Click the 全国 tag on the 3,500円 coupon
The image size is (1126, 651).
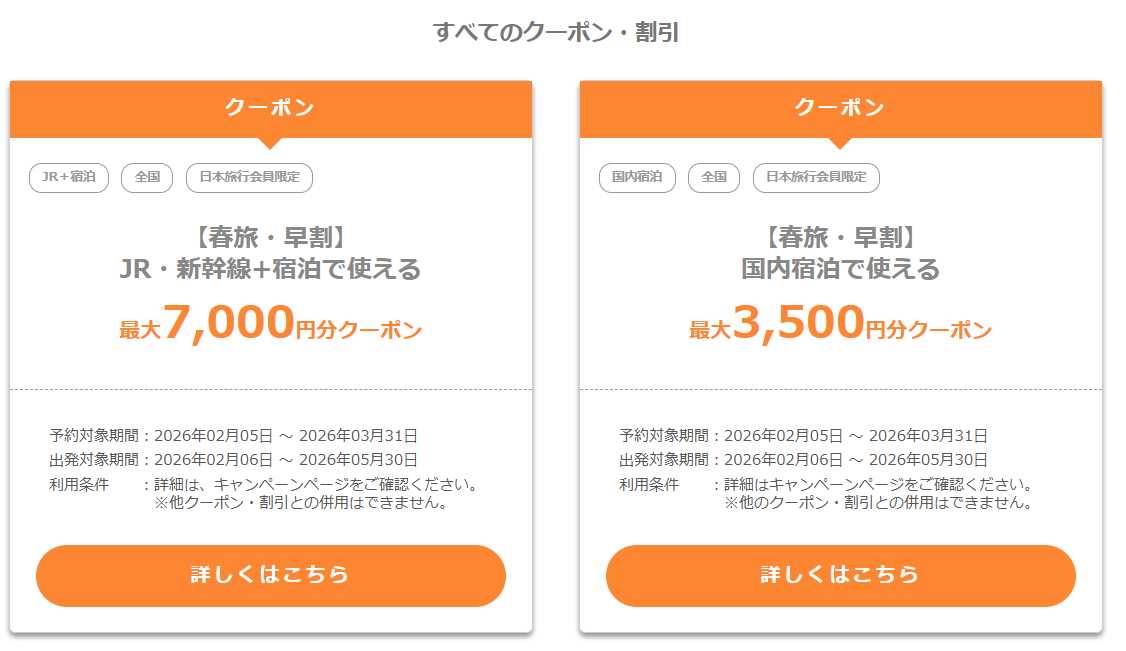click(714, 177)
